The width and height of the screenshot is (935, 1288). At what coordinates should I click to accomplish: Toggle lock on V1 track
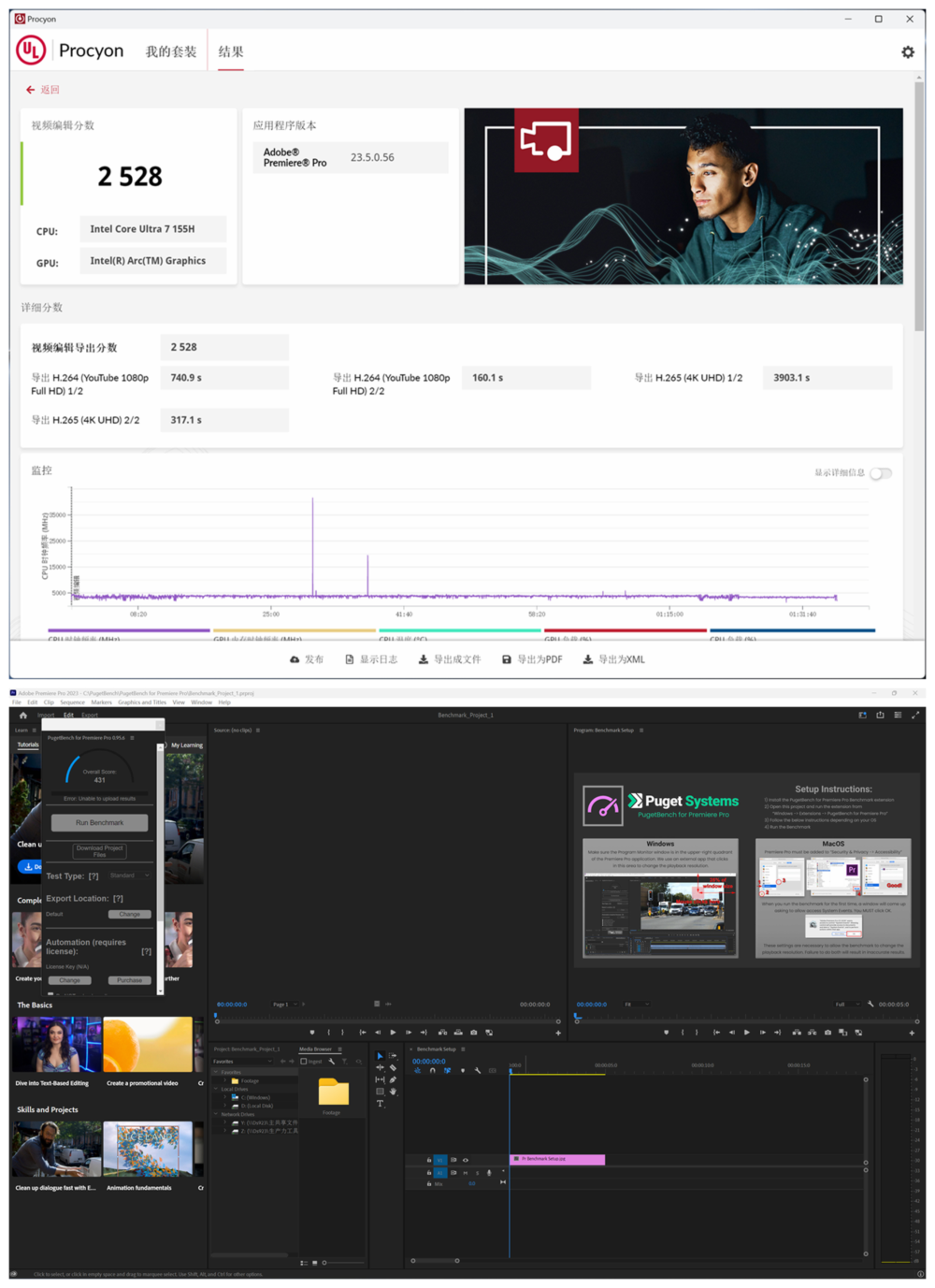coord(429,1160)
